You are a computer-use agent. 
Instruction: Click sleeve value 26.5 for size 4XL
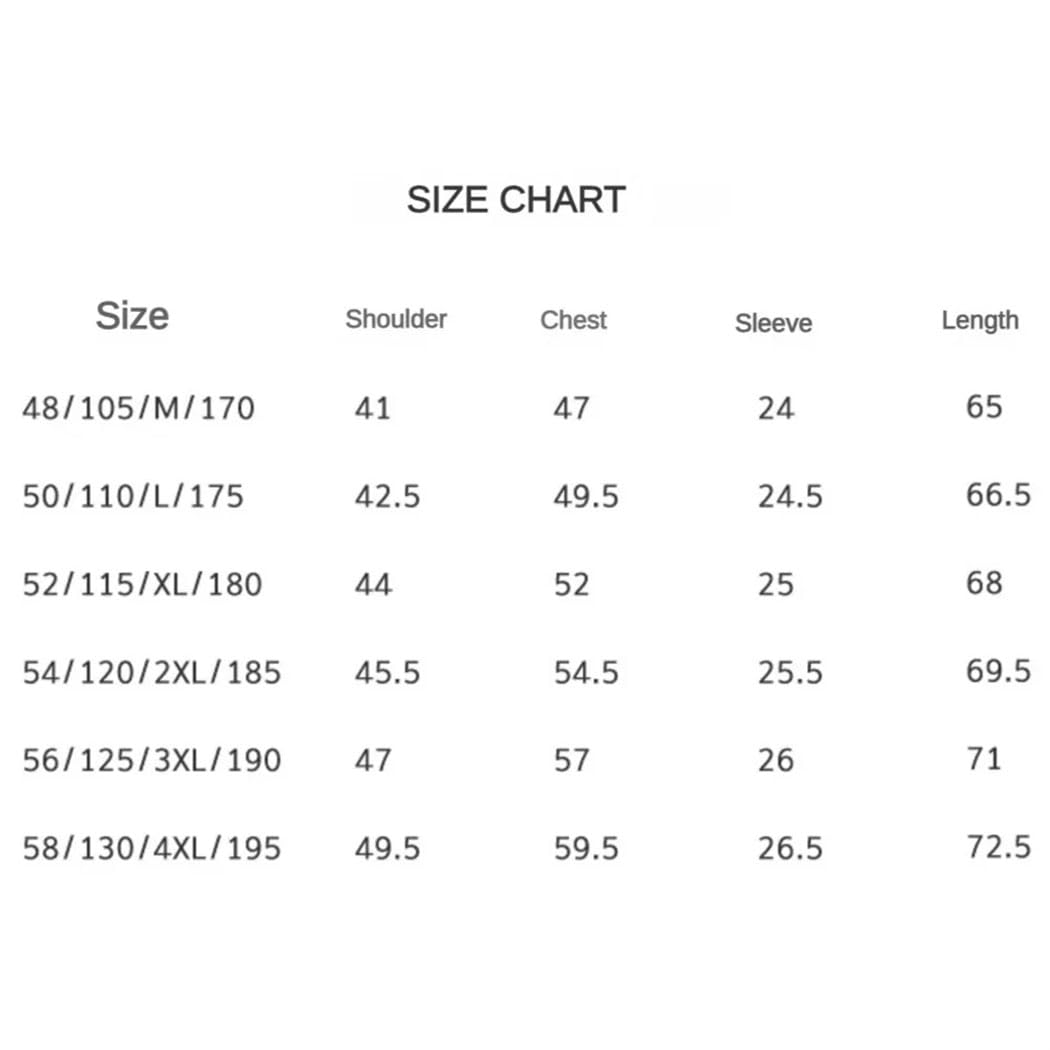[790, 848]
